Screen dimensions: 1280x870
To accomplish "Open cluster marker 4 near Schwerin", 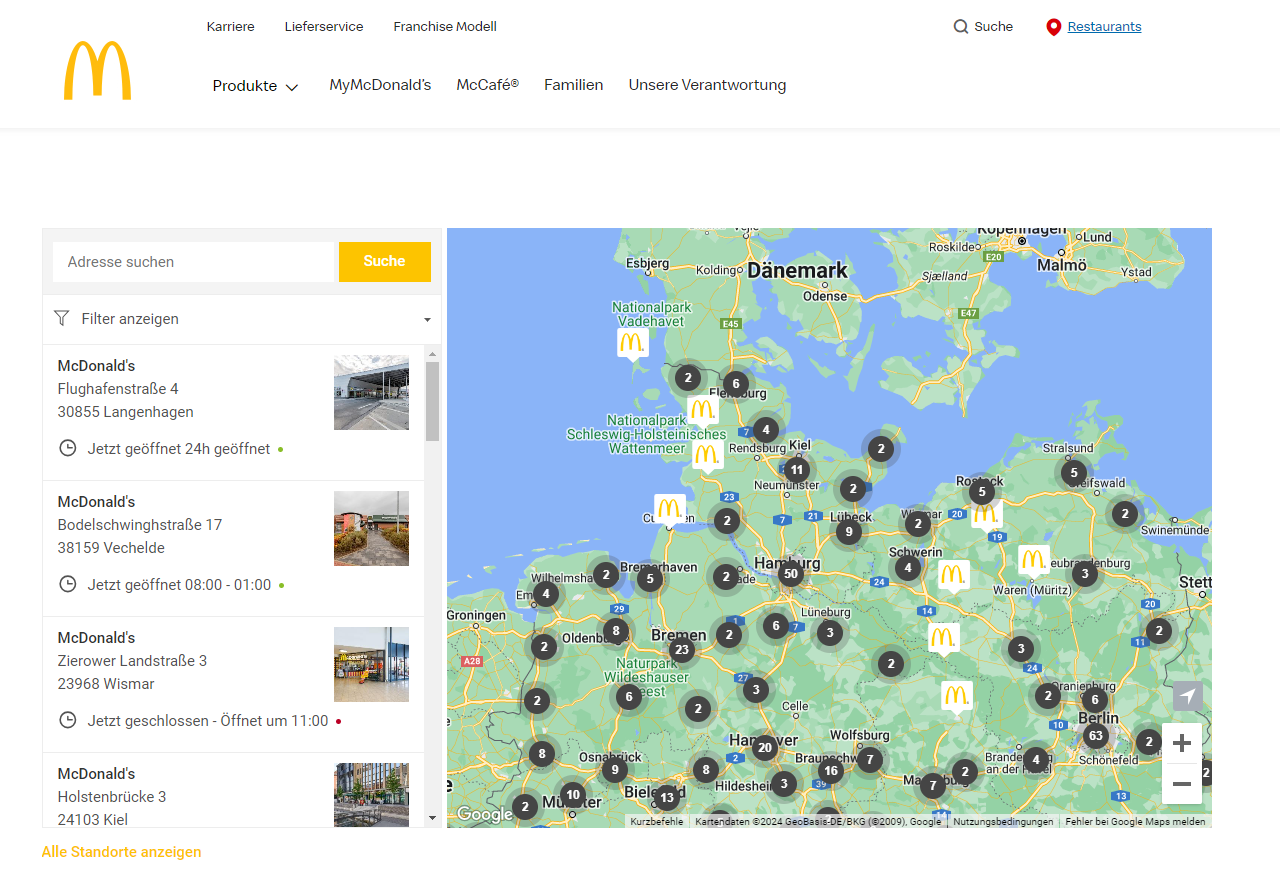I will (907, 568).
